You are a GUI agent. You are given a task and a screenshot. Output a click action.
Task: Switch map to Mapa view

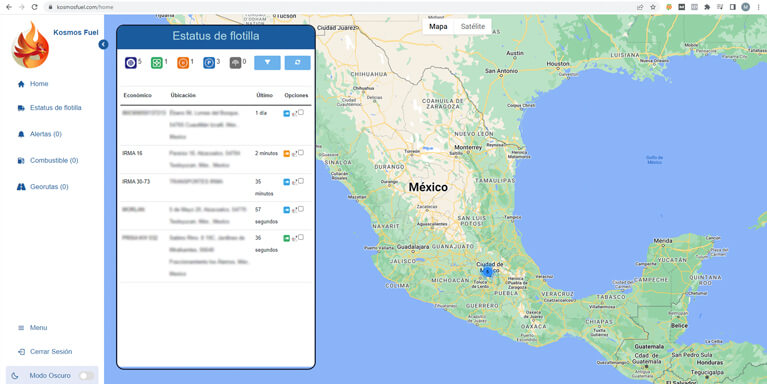[438, 26]
